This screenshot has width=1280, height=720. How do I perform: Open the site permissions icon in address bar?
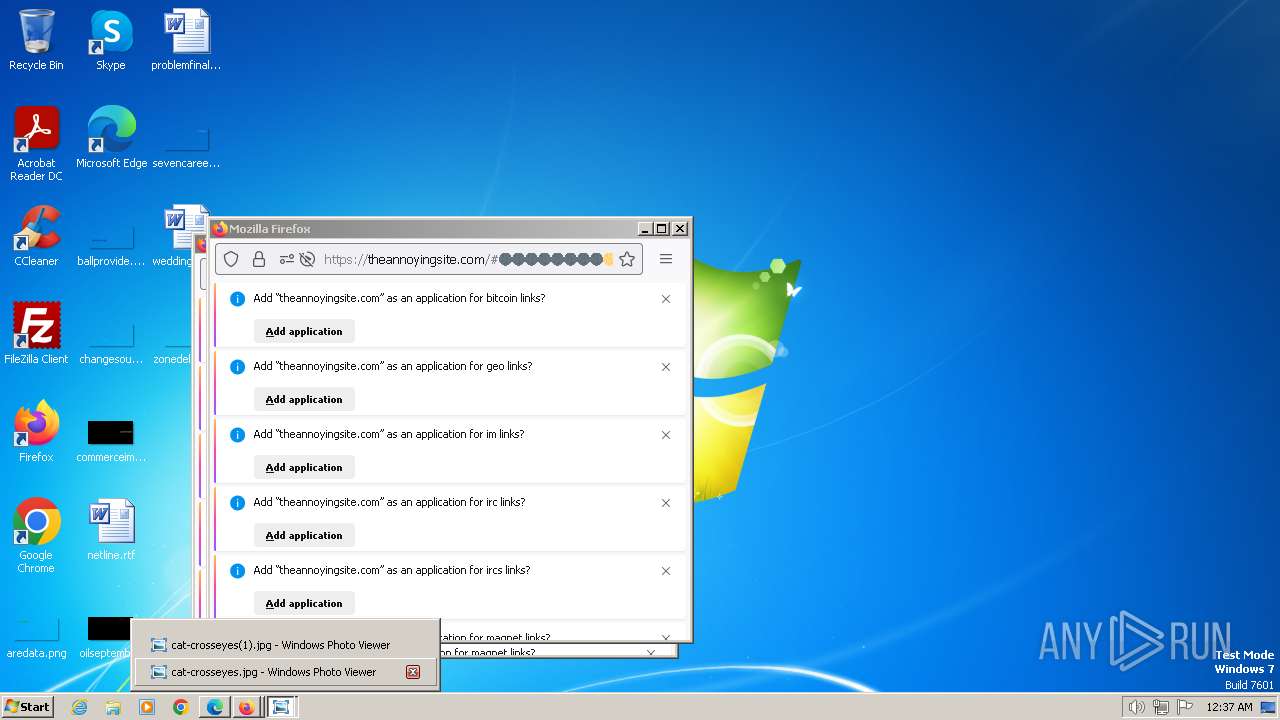click(x=287, y=259)
